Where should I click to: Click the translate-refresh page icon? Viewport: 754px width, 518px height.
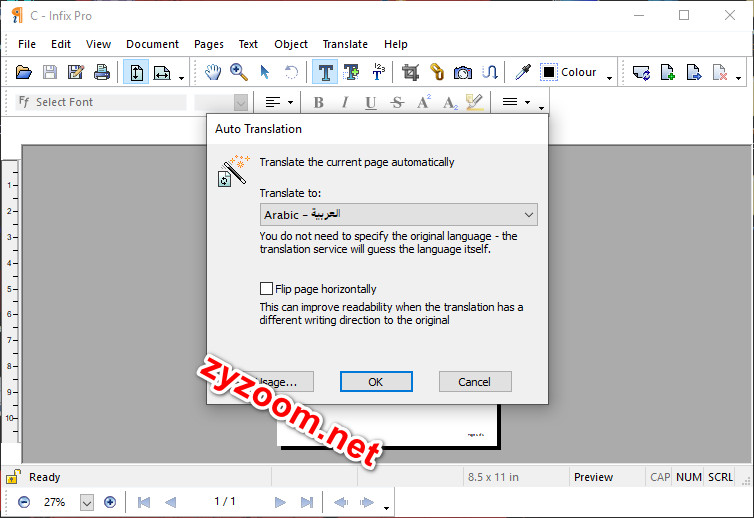click(x=641, y=73)
